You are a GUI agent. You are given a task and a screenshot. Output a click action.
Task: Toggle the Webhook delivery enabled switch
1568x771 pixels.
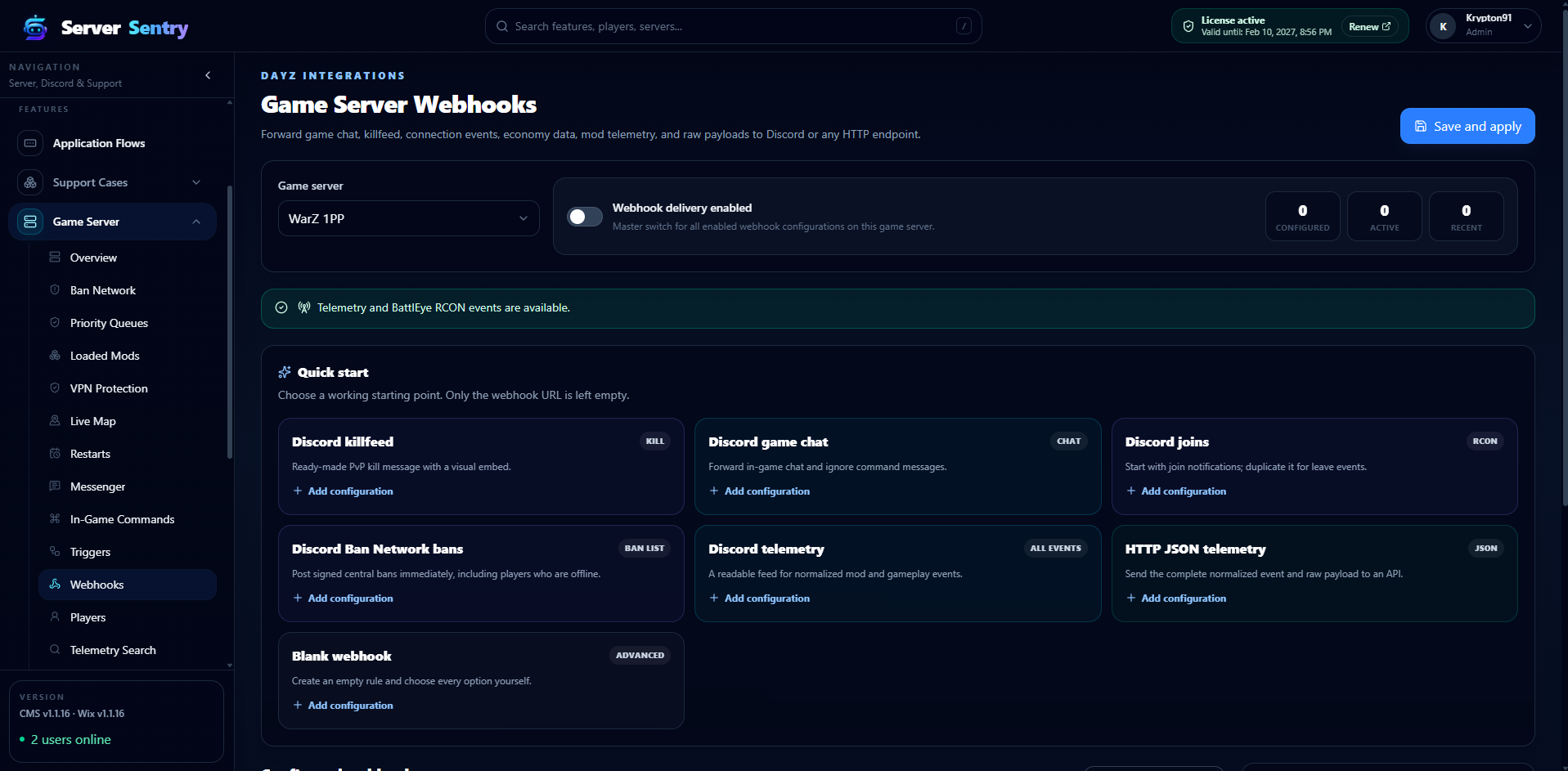(585, 217)
